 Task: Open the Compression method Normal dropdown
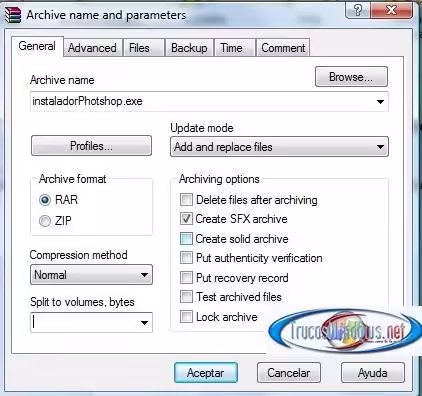tap(91, 275)
